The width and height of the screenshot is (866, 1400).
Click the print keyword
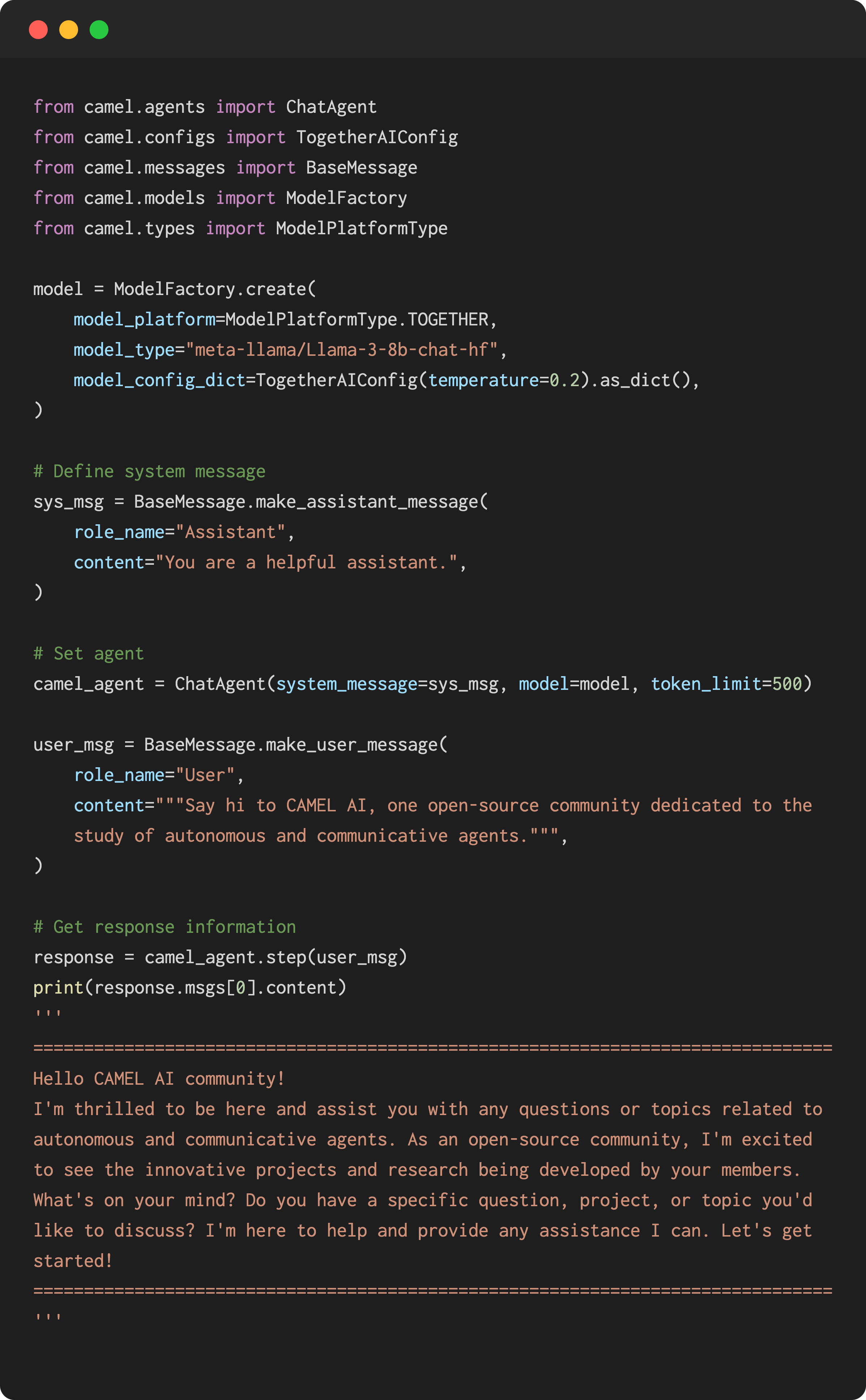pyautogui.click(x=59, y=987)
